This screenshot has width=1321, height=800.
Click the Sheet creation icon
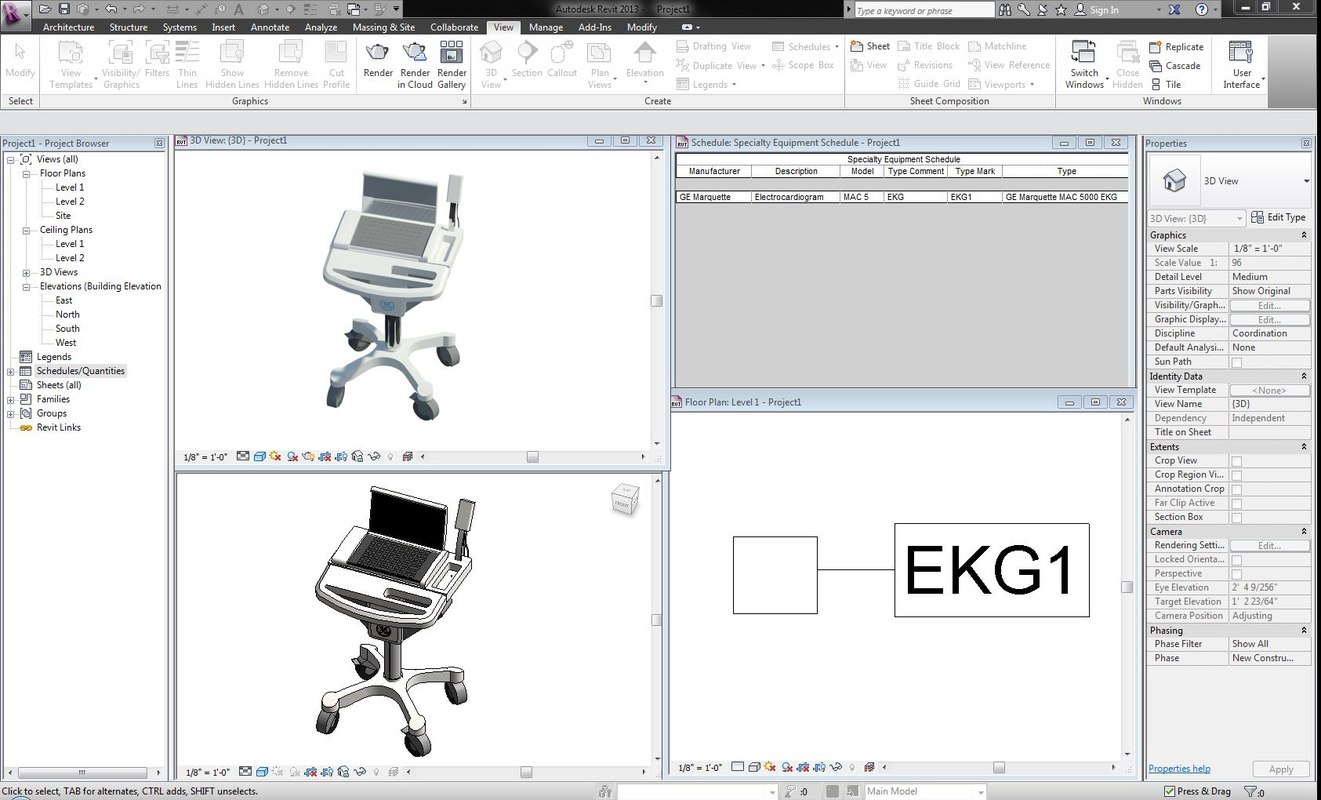(x=856, y=46)
